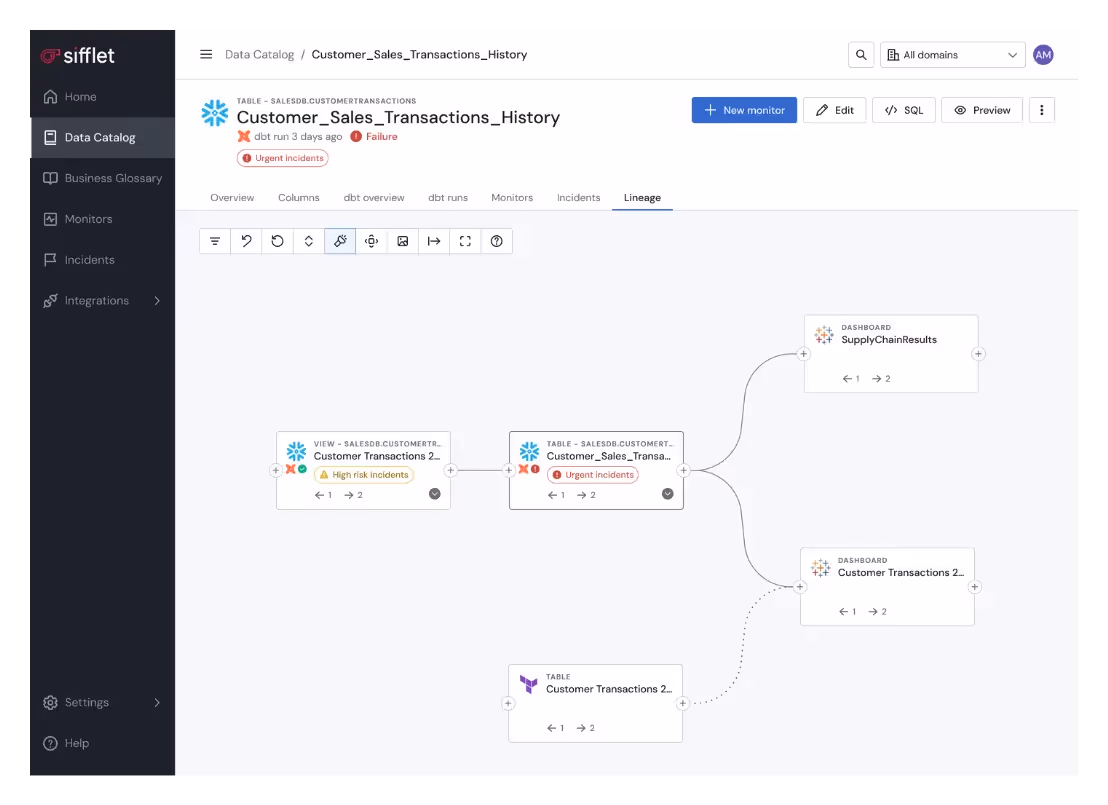The image size is (1108, 805).
Task: Click Terraform icon on bottom table node
Action: tap(529, 684)
